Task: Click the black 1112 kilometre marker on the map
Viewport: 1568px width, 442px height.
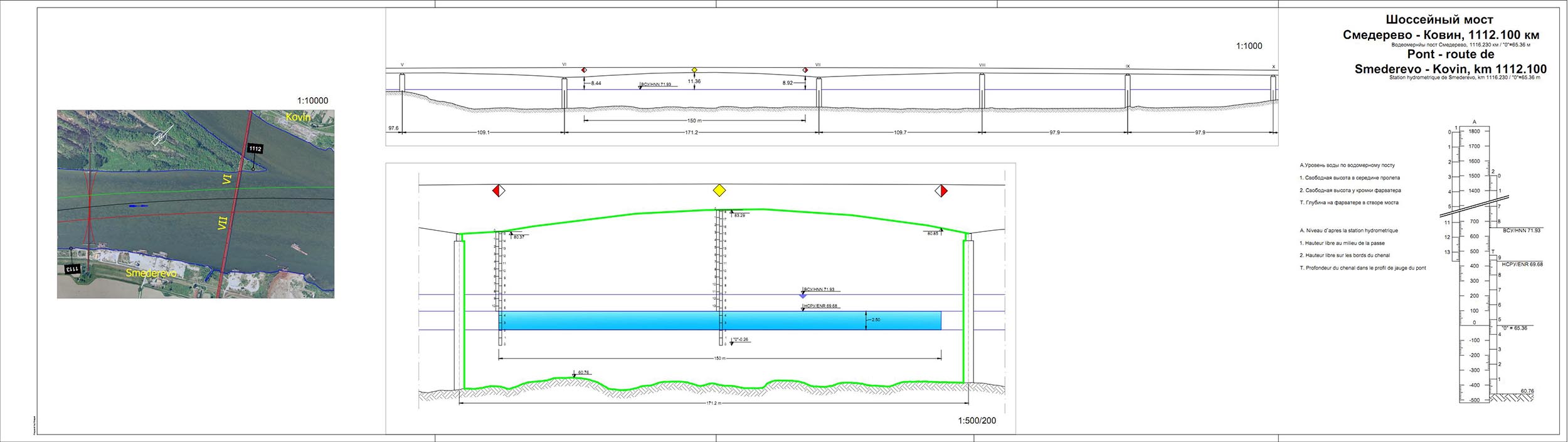Action: click(x=255, y=149)
